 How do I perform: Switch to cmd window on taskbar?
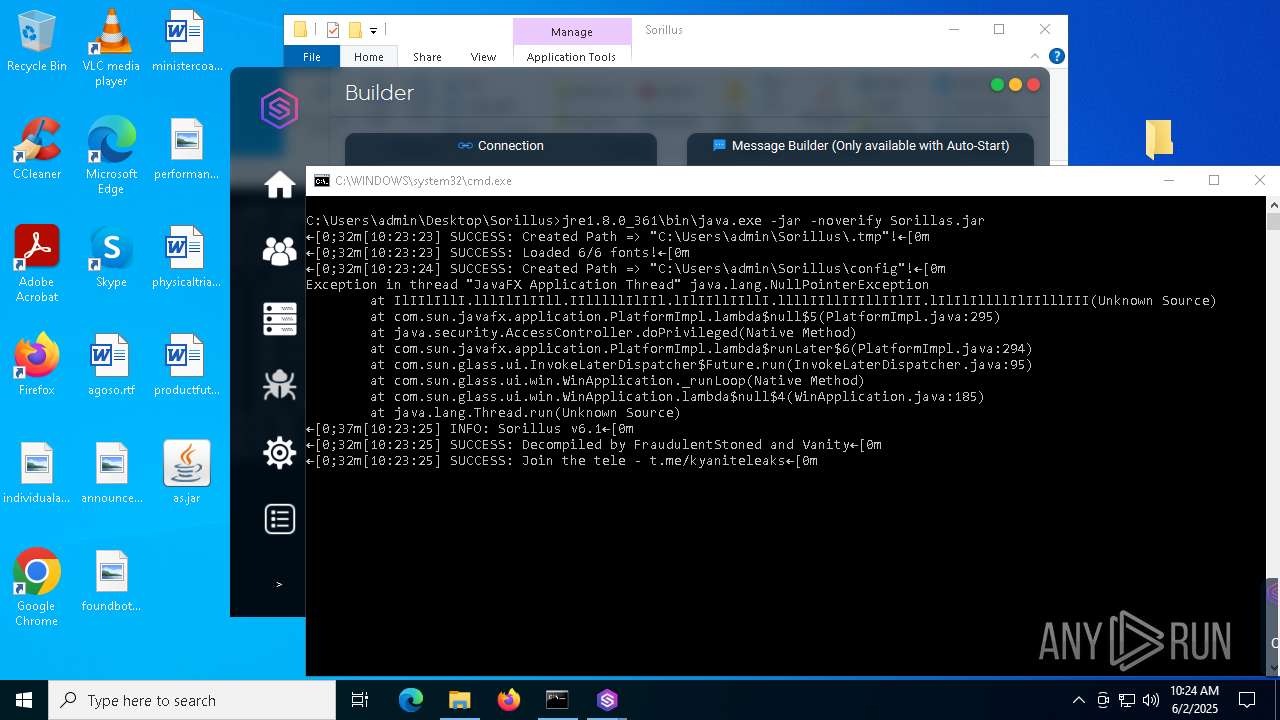pyautogui.click(x=557, y=700)
